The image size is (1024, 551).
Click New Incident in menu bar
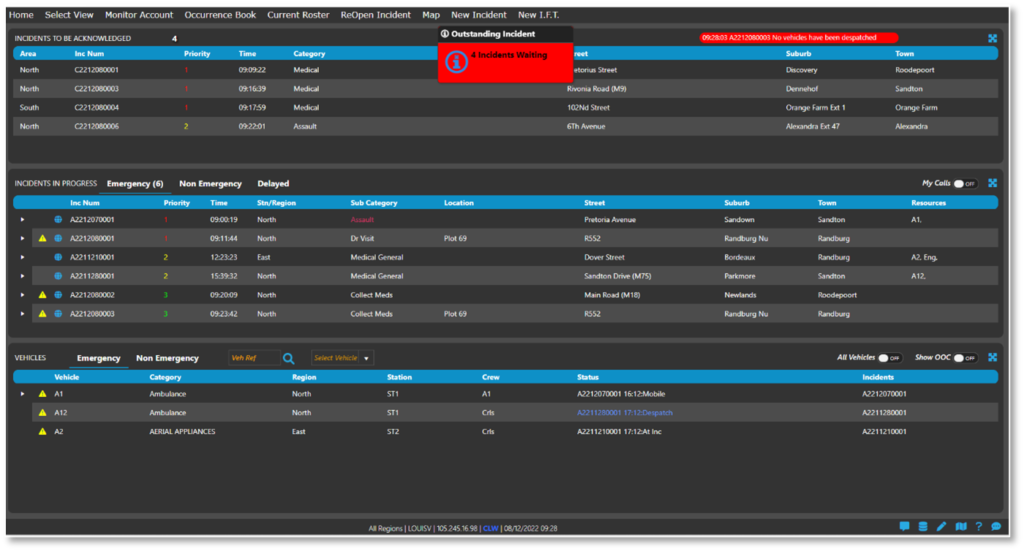coord(479,15)
